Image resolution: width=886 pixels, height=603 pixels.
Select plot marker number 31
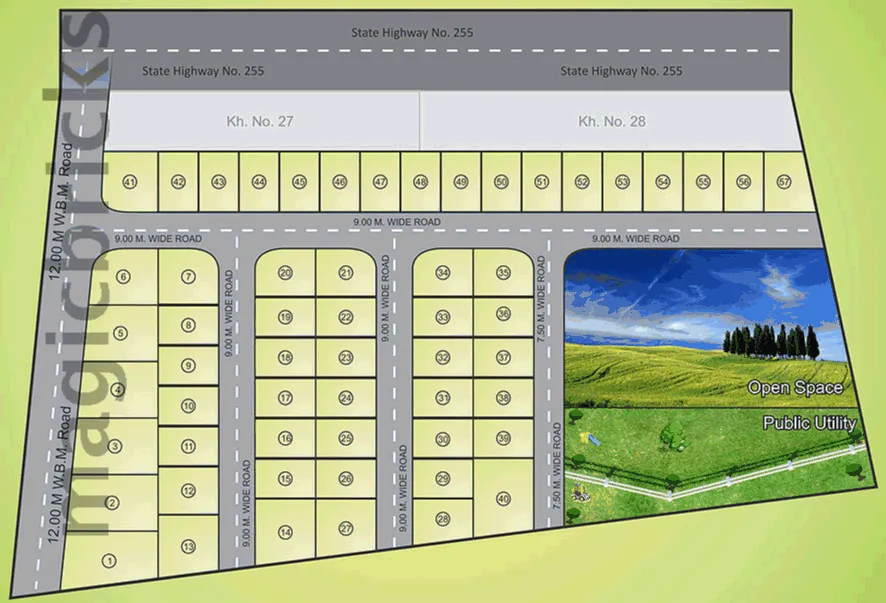pyautogui.click(x=443, y=397)
